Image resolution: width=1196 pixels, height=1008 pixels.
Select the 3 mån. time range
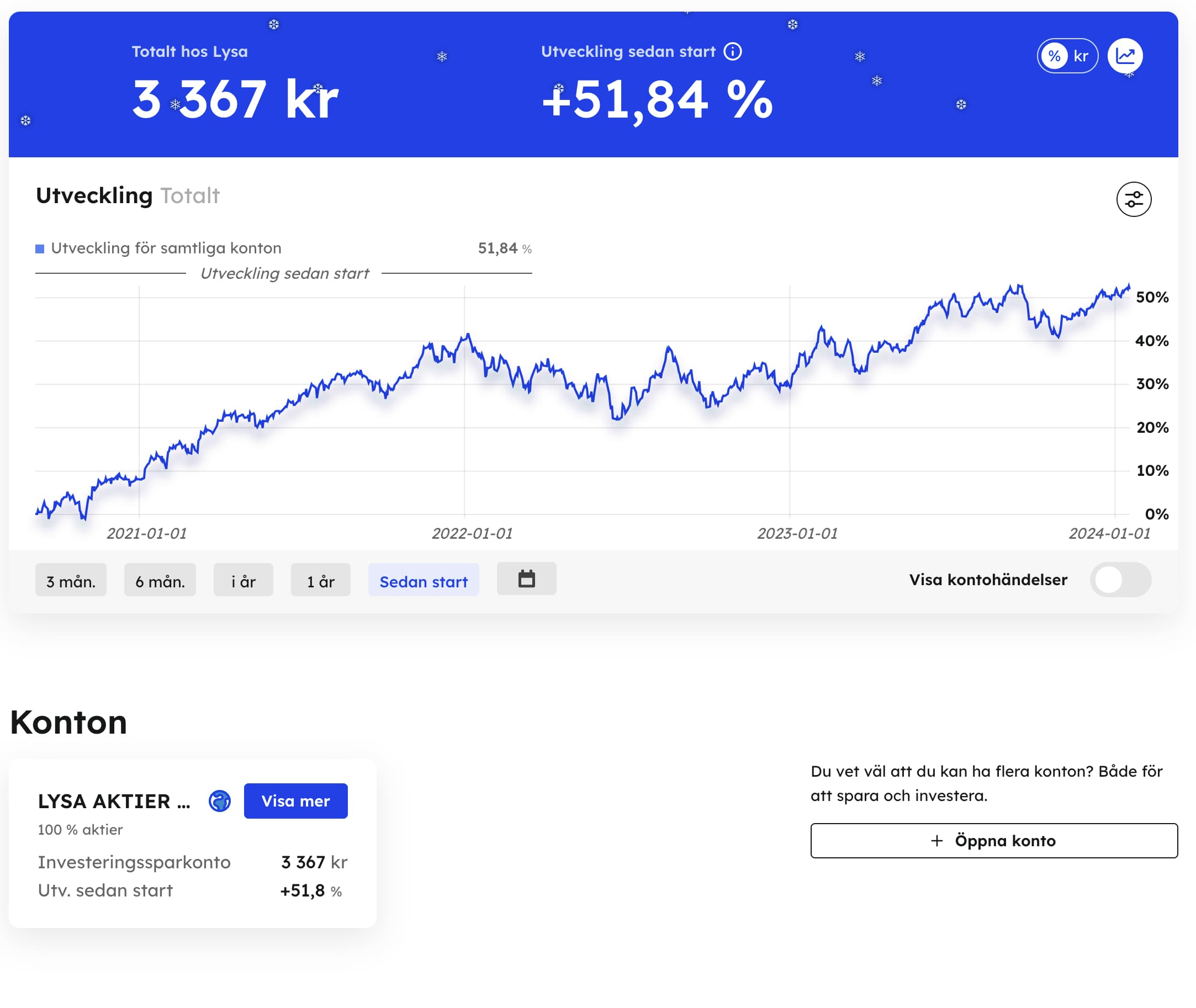tap(71, 581)
